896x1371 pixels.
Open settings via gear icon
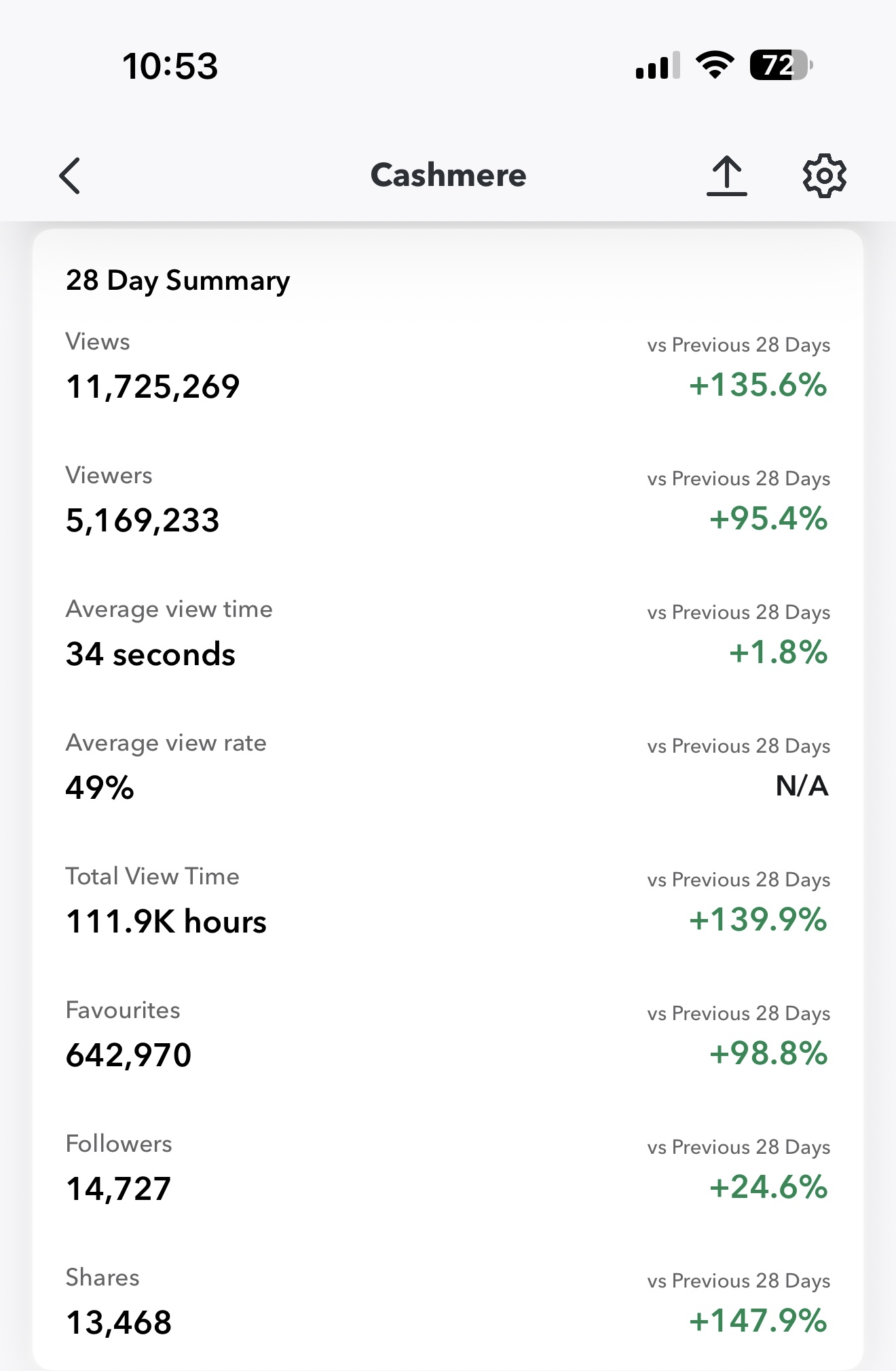(824, 176)
